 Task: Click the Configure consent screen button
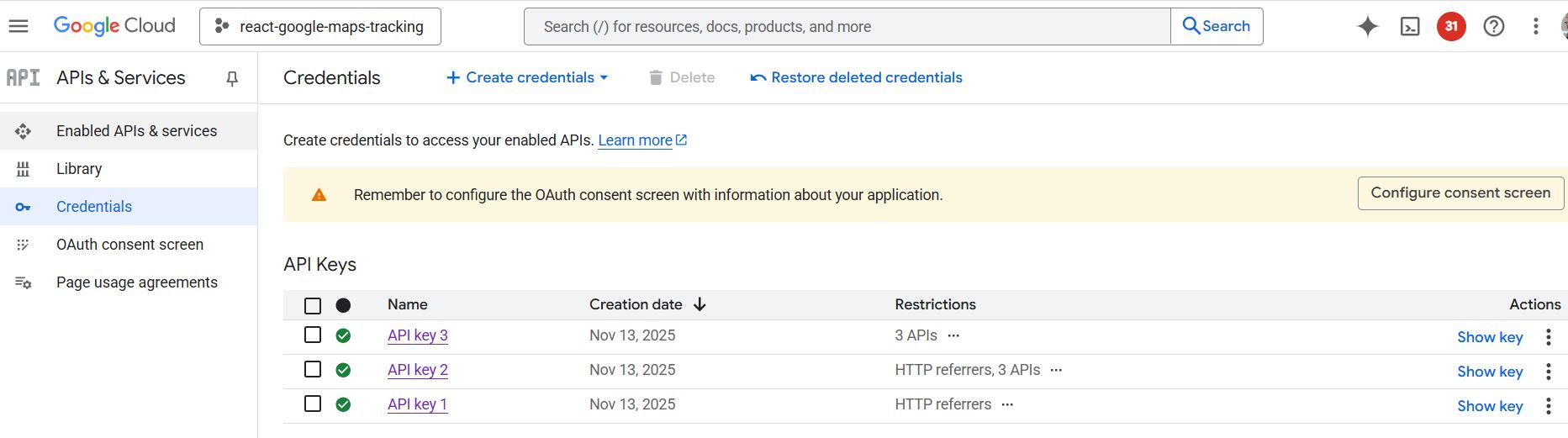1460,193
